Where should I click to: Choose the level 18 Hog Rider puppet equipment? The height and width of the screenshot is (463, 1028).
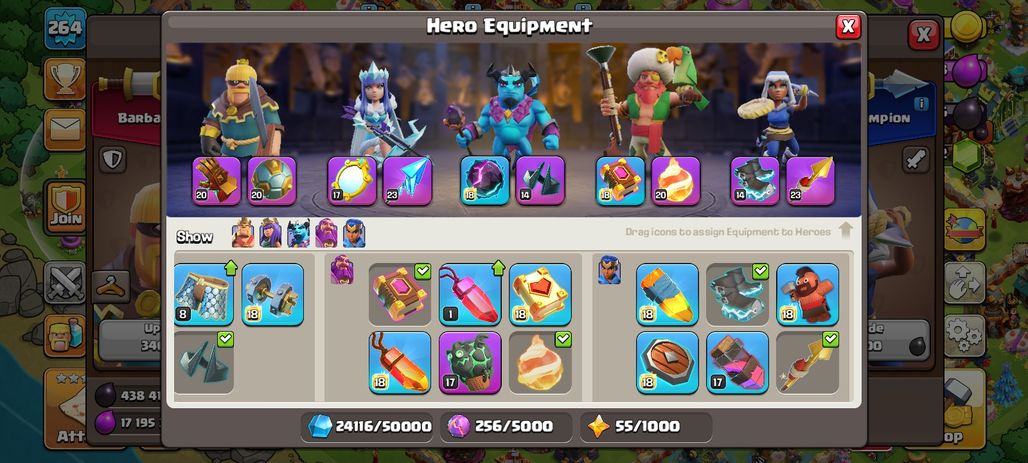point(808,294)
